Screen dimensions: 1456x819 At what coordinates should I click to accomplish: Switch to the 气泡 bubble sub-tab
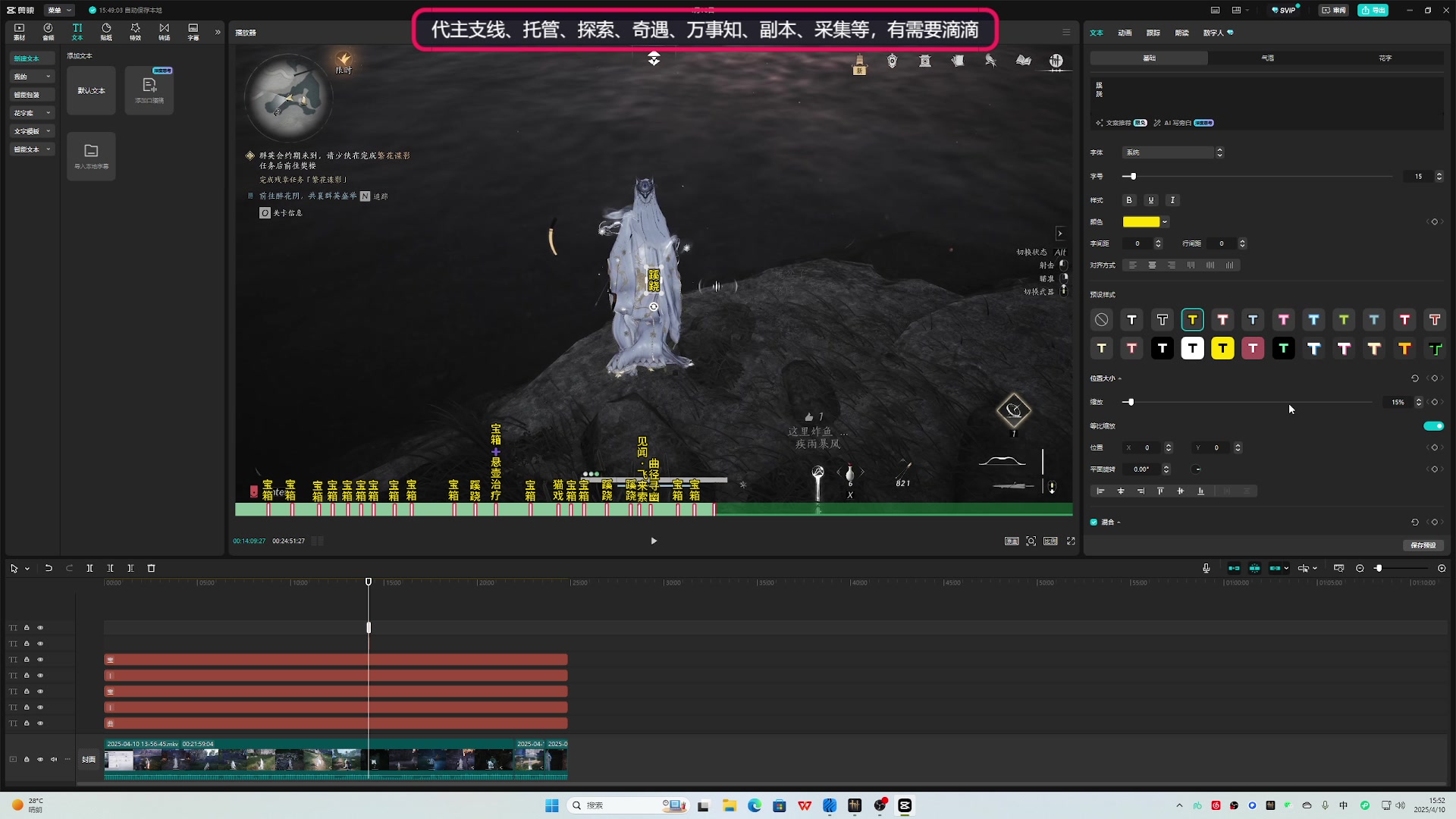coord(1268,58)
